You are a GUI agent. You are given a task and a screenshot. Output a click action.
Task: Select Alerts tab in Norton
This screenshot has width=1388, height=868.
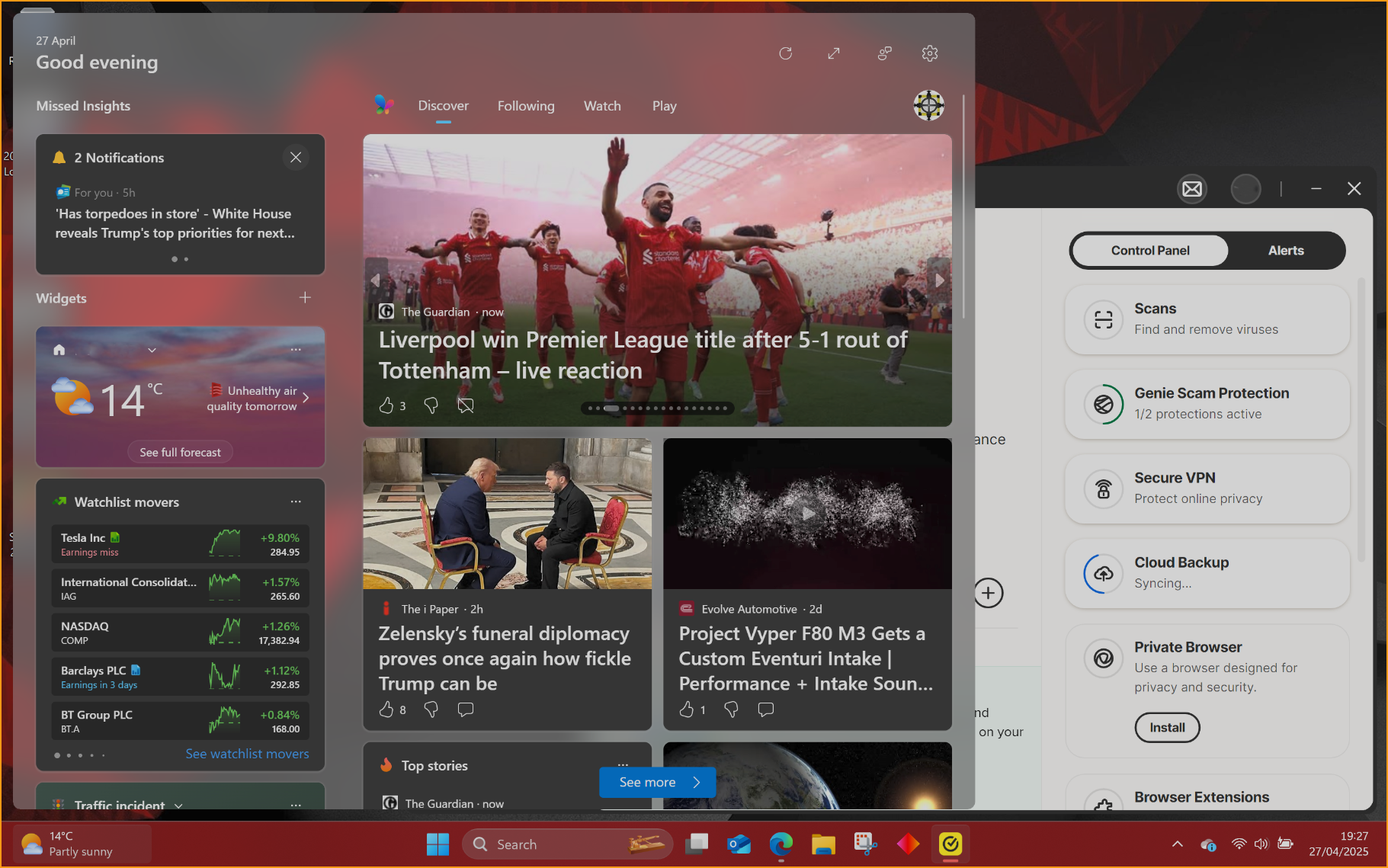pyautogui.click(x=1285, y=250)
